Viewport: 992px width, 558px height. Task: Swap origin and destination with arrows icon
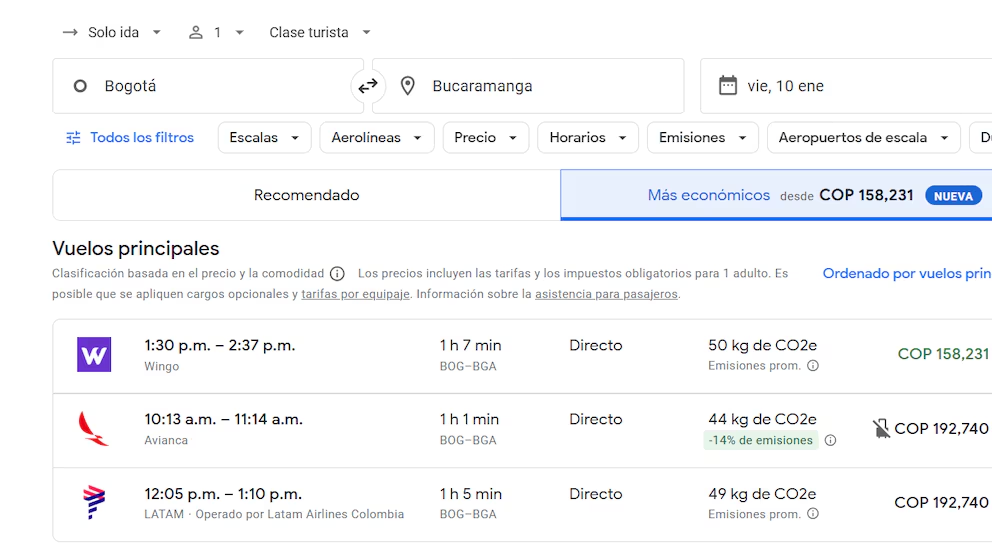[x=368, y=86]
